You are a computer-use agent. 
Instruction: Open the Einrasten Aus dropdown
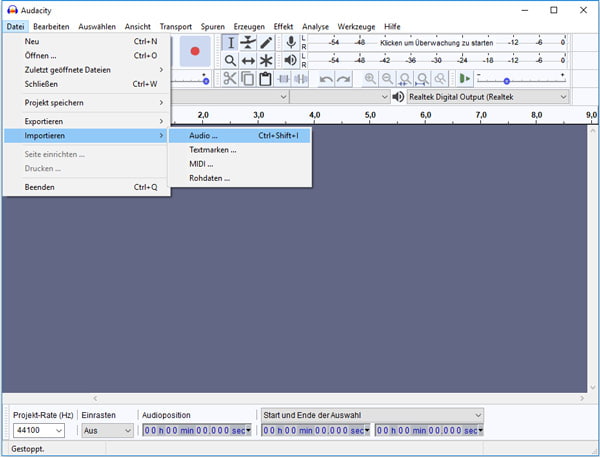pos(108,431)
